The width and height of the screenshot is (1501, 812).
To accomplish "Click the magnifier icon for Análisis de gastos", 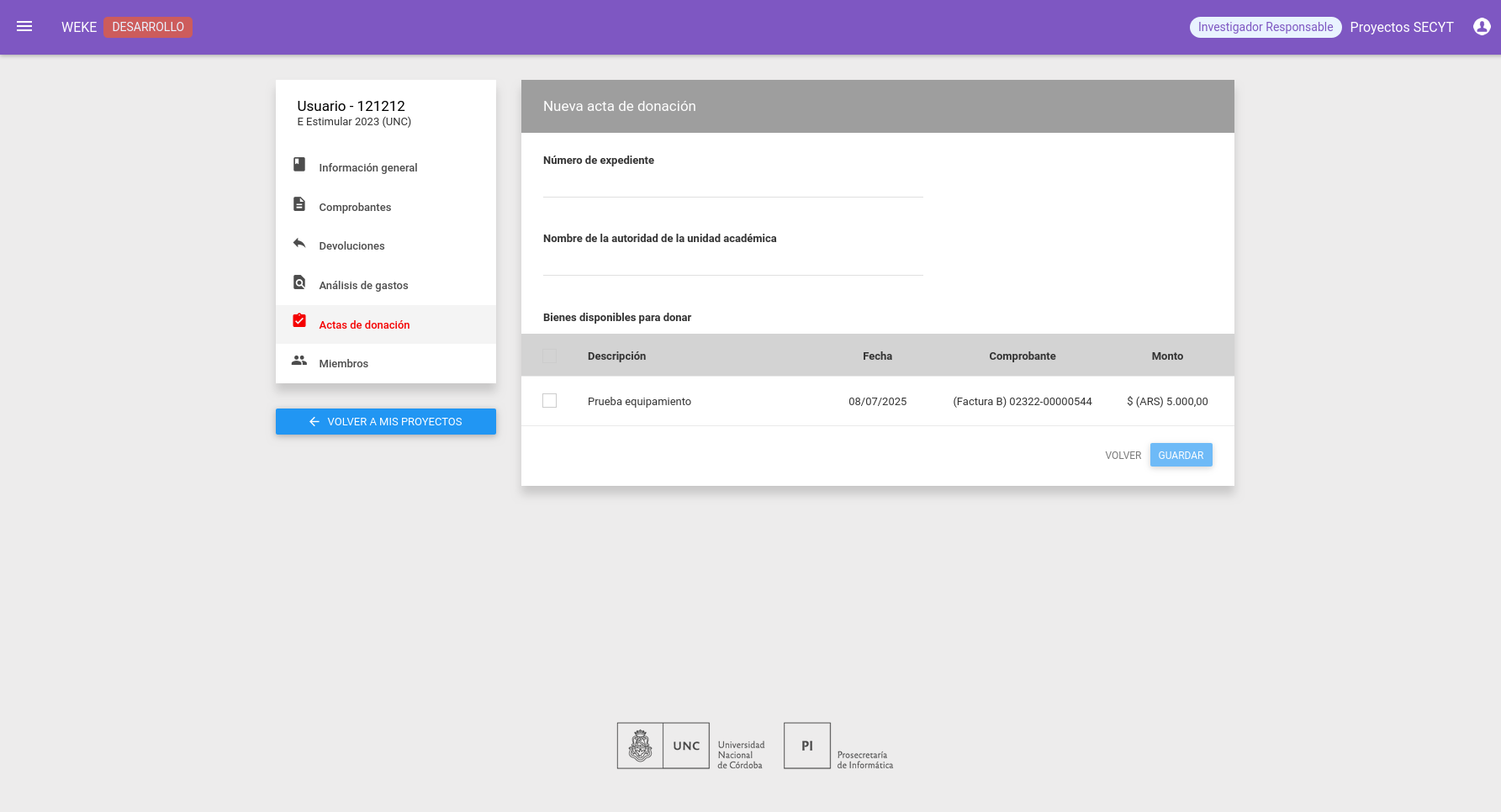I will coord(299,282).
